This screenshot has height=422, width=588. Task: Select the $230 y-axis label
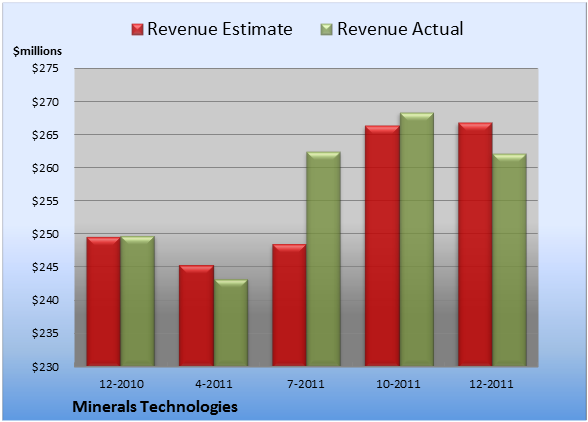coord(45,367)
